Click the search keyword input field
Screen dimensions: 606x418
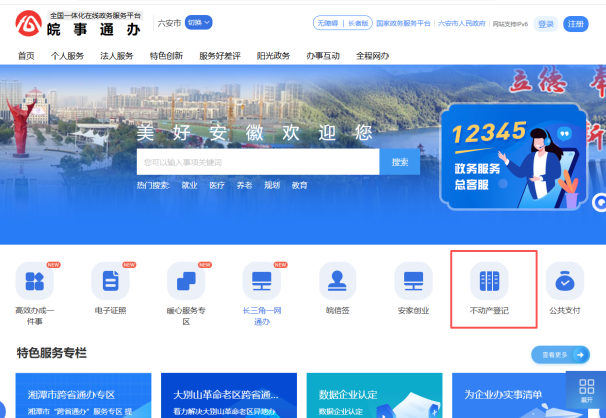257,162
